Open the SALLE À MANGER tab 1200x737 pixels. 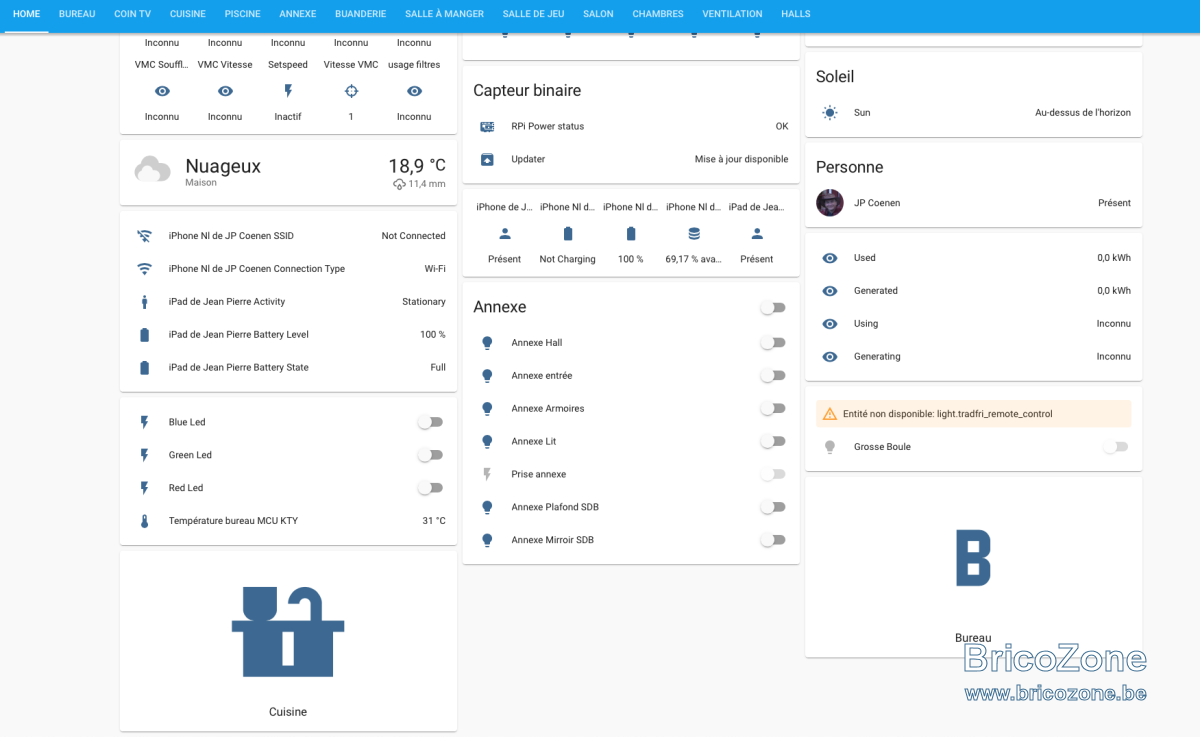444,14
